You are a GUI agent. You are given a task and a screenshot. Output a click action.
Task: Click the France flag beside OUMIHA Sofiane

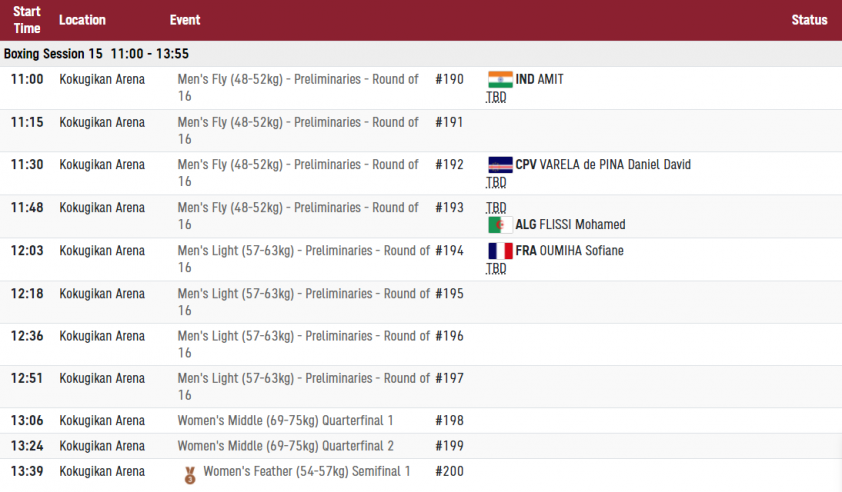pyautogui.click(x=500, y=251)
